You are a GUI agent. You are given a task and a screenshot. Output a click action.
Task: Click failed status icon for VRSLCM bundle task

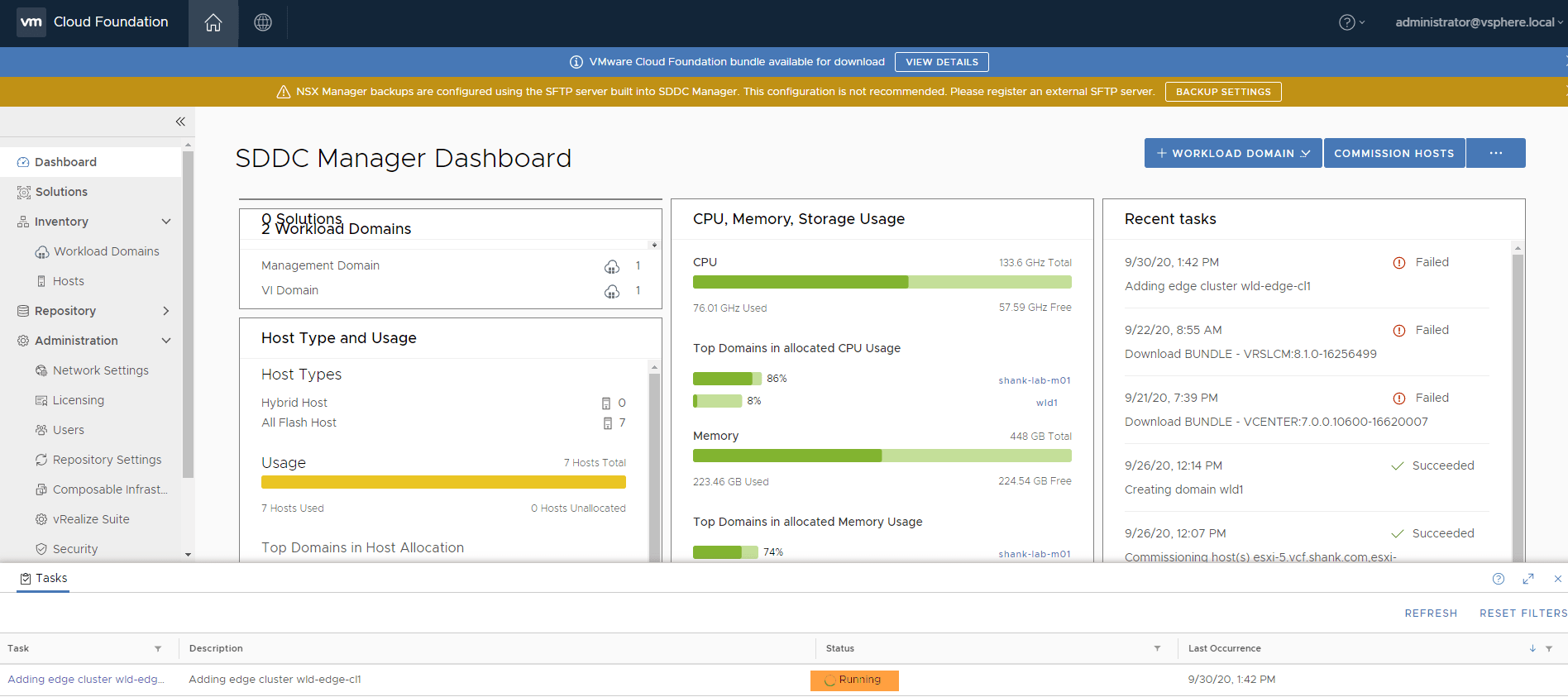1399,331
